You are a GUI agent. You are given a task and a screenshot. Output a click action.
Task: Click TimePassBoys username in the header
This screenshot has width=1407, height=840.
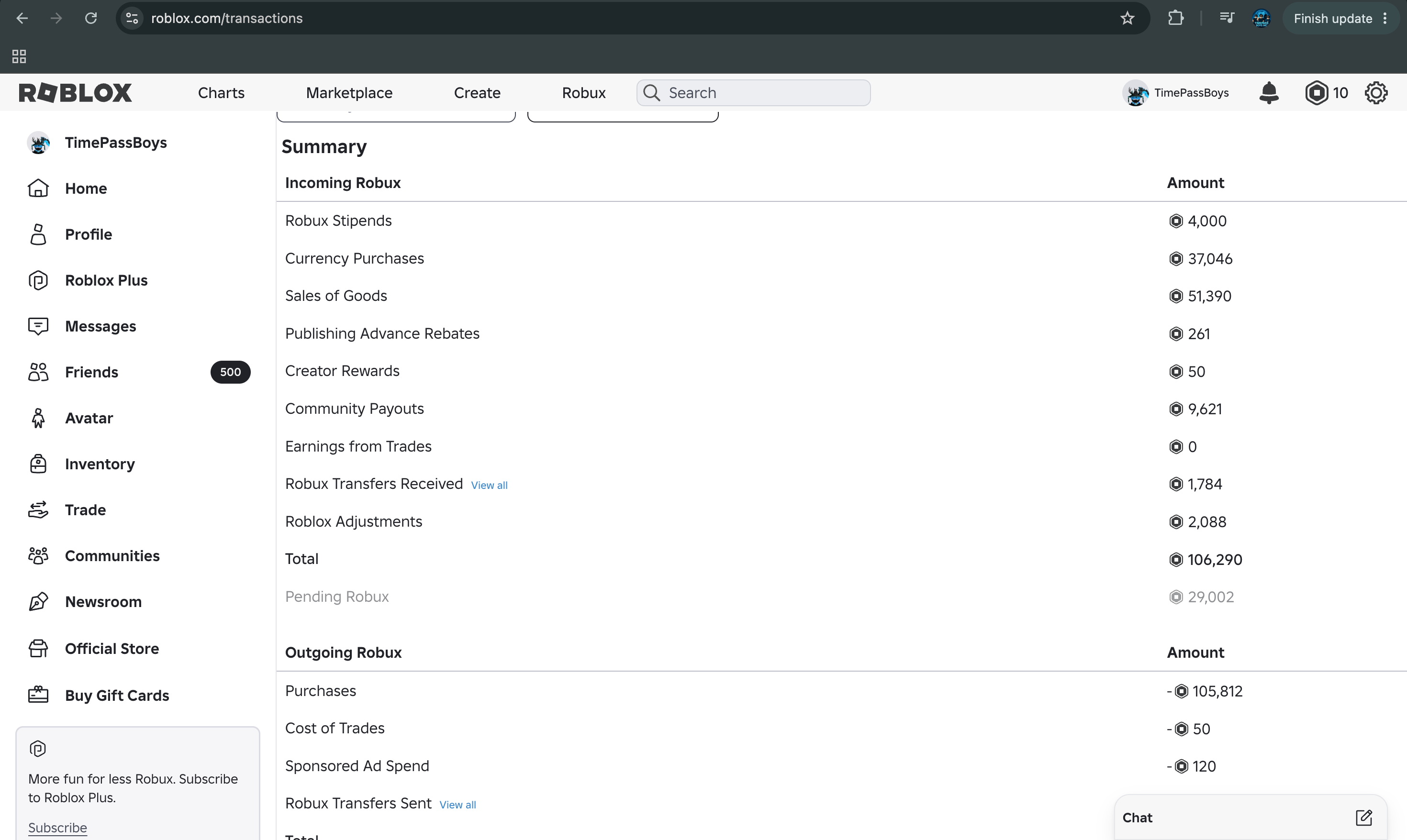1191,93
